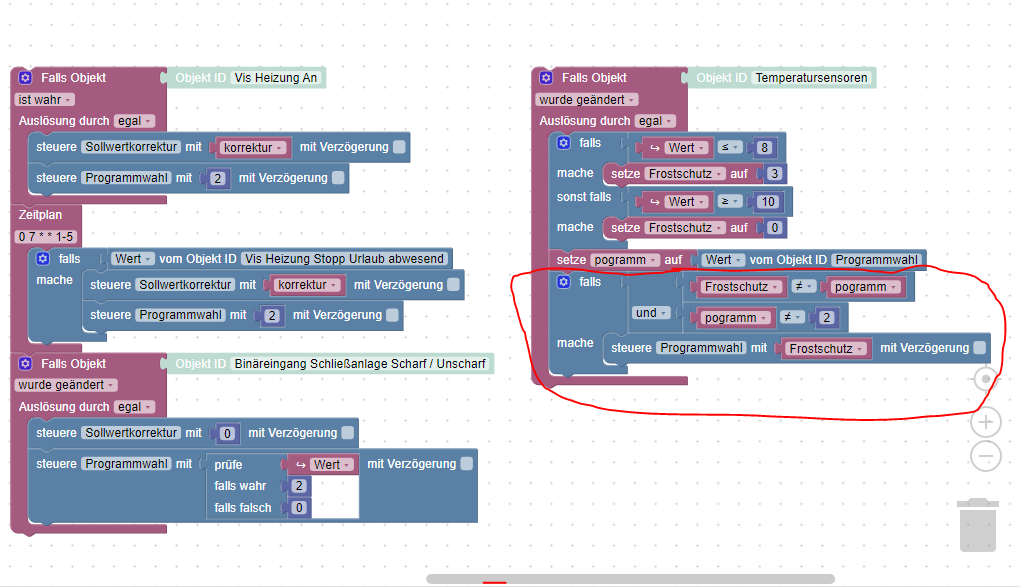Open the 'und' logic operator dropdown
Screen dimensions: 1020x587
click(x=651, y=313)
